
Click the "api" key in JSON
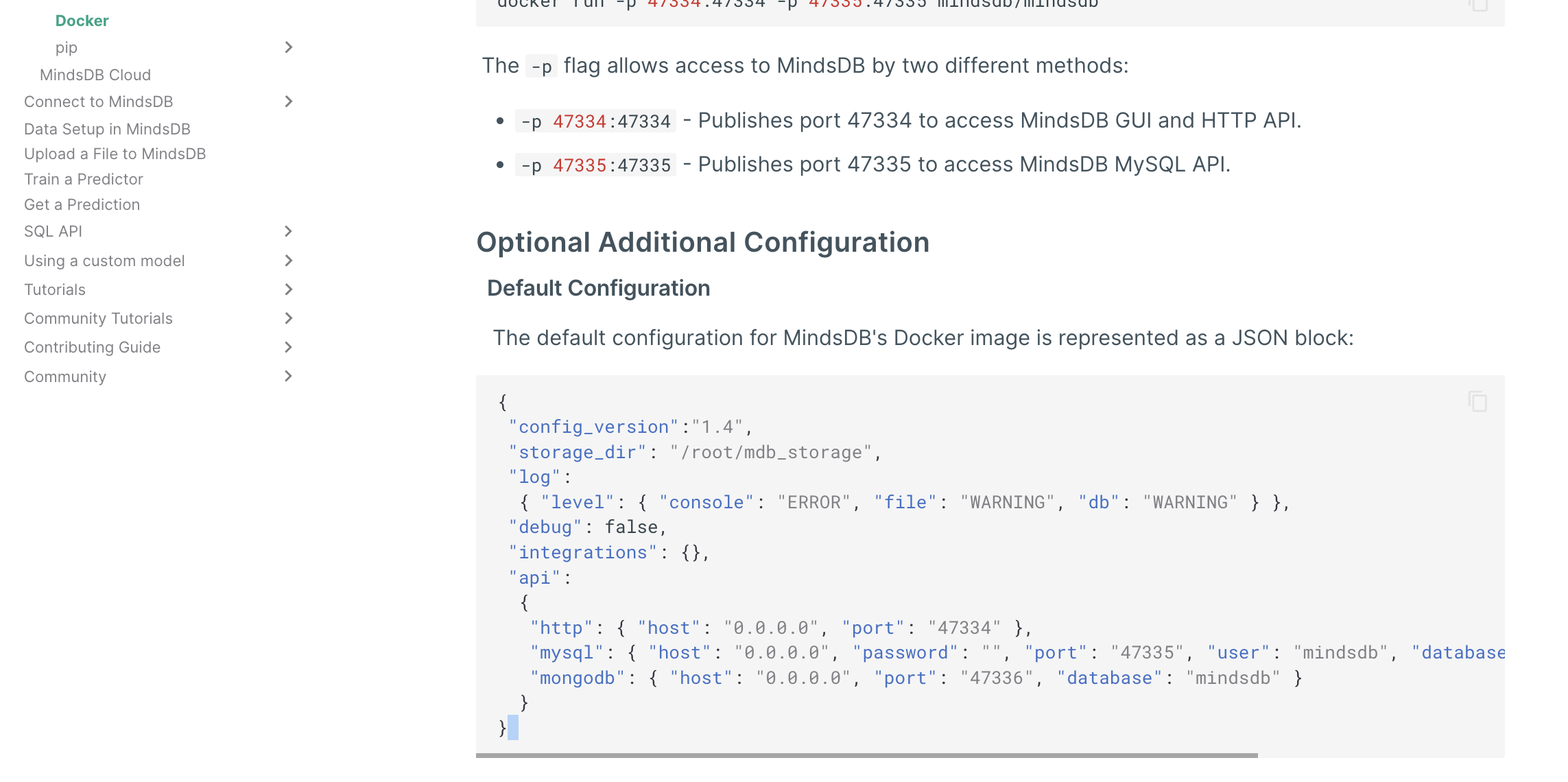534,578
